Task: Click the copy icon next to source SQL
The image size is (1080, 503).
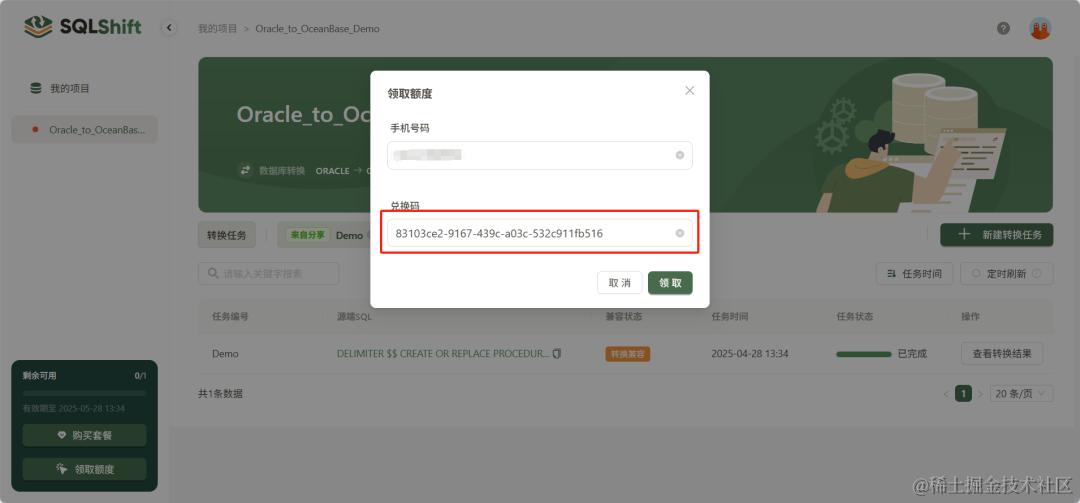Action: (557, 353)
